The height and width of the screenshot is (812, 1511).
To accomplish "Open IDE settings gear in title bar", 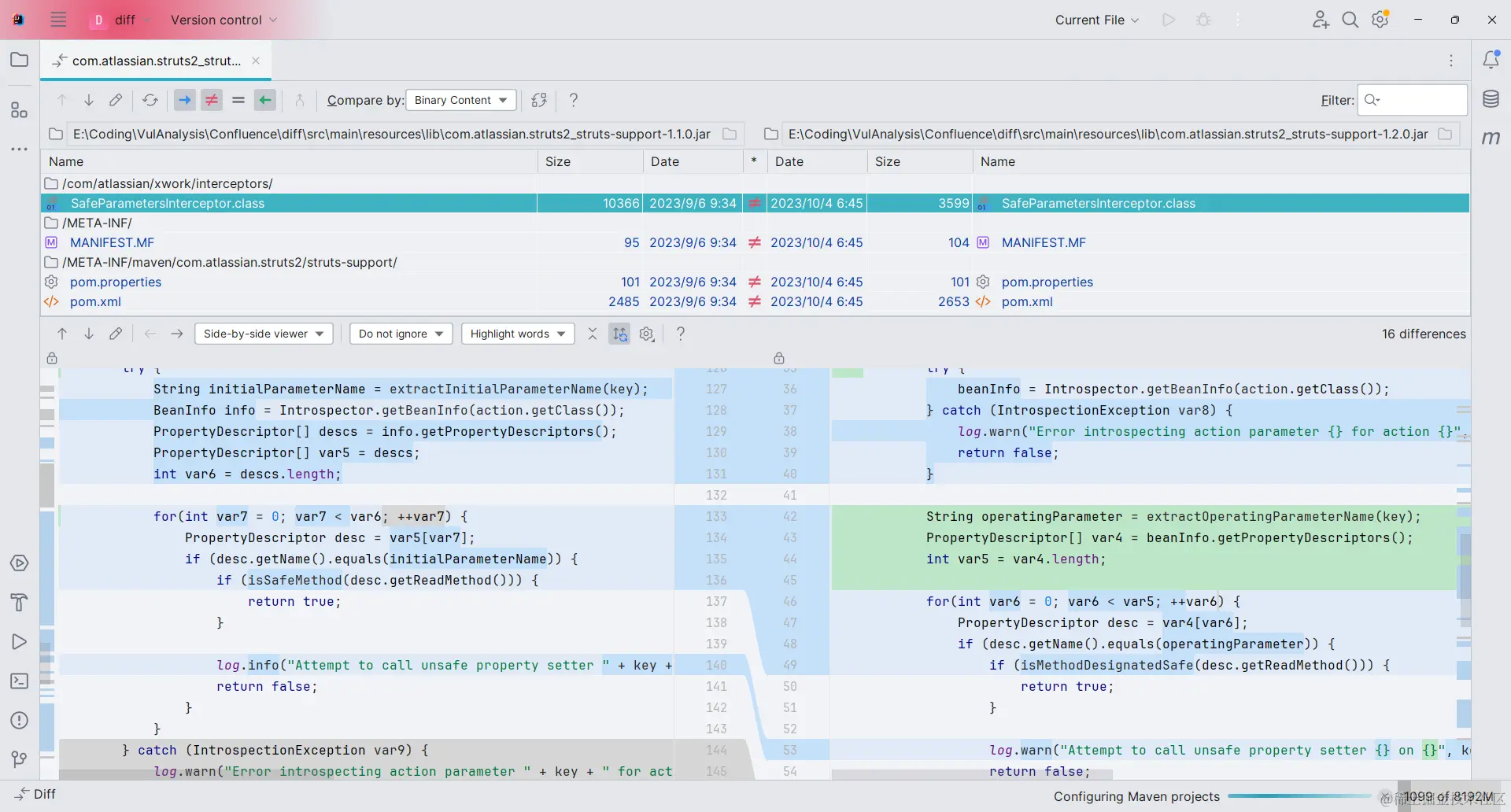I will click(x=1380, y=20).
